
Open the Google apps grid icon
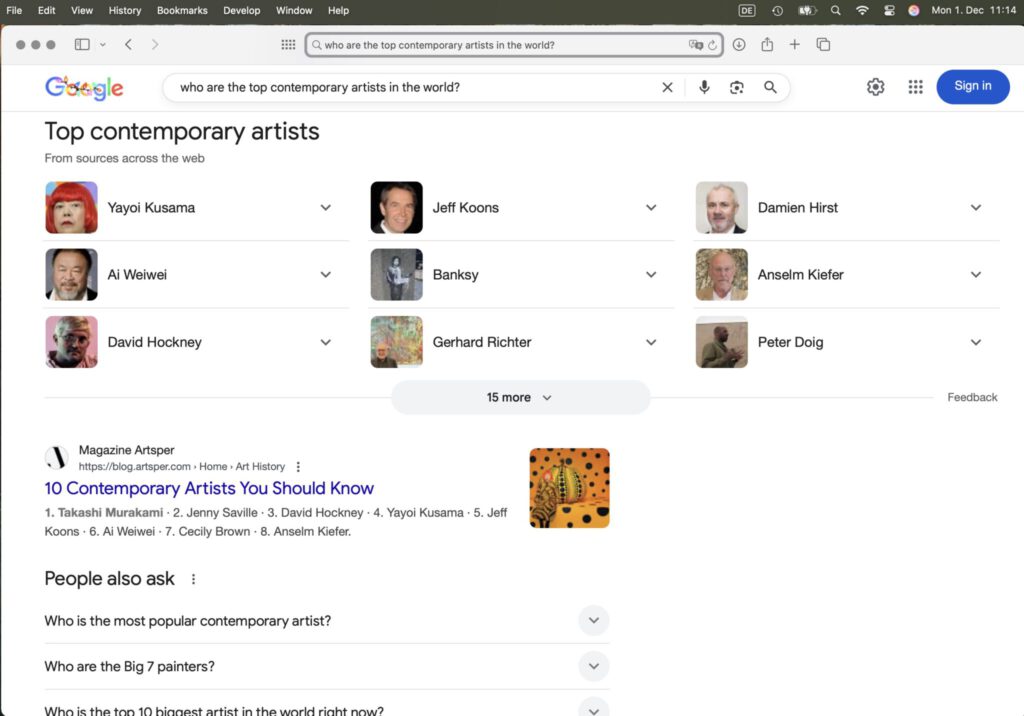(915, 87)
